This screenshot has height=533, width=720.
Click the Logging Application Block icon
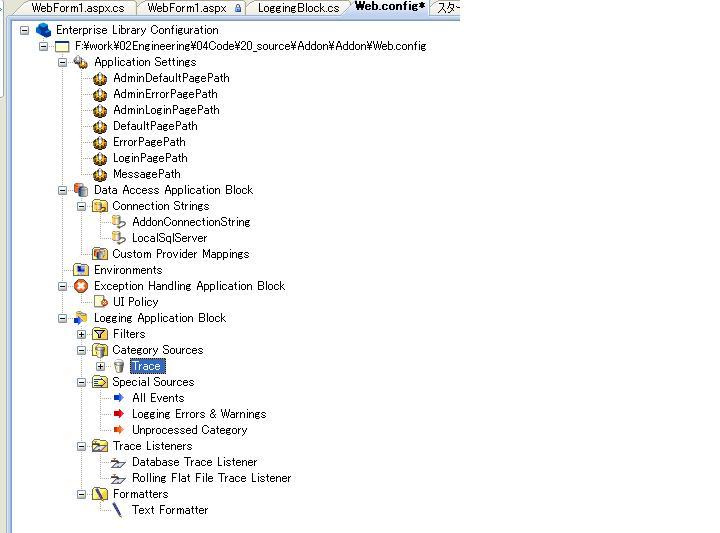click(81, 318)
